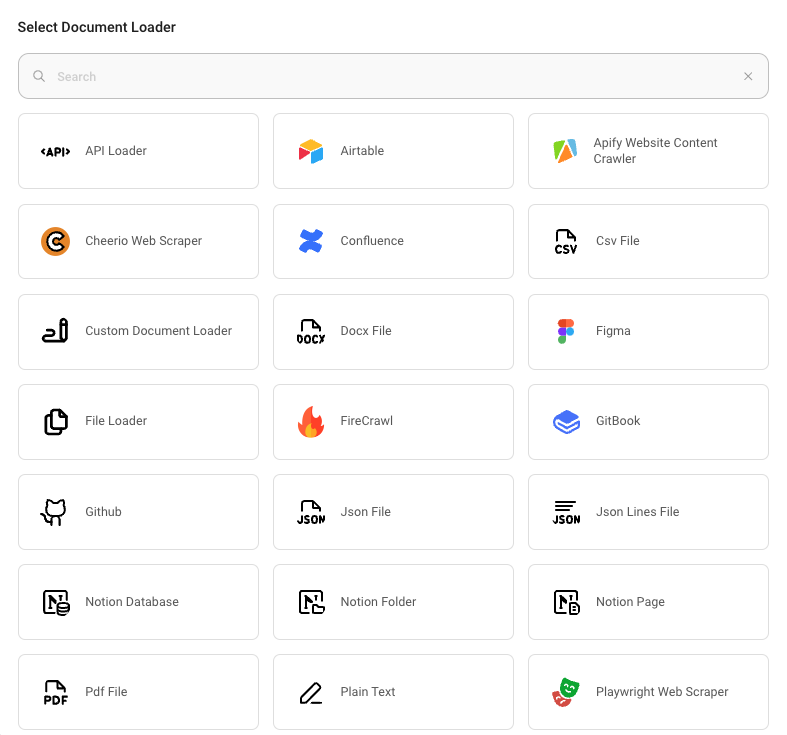Click the Cheerio orange C icon
The image size is (787, 735).
click(55, 241)
